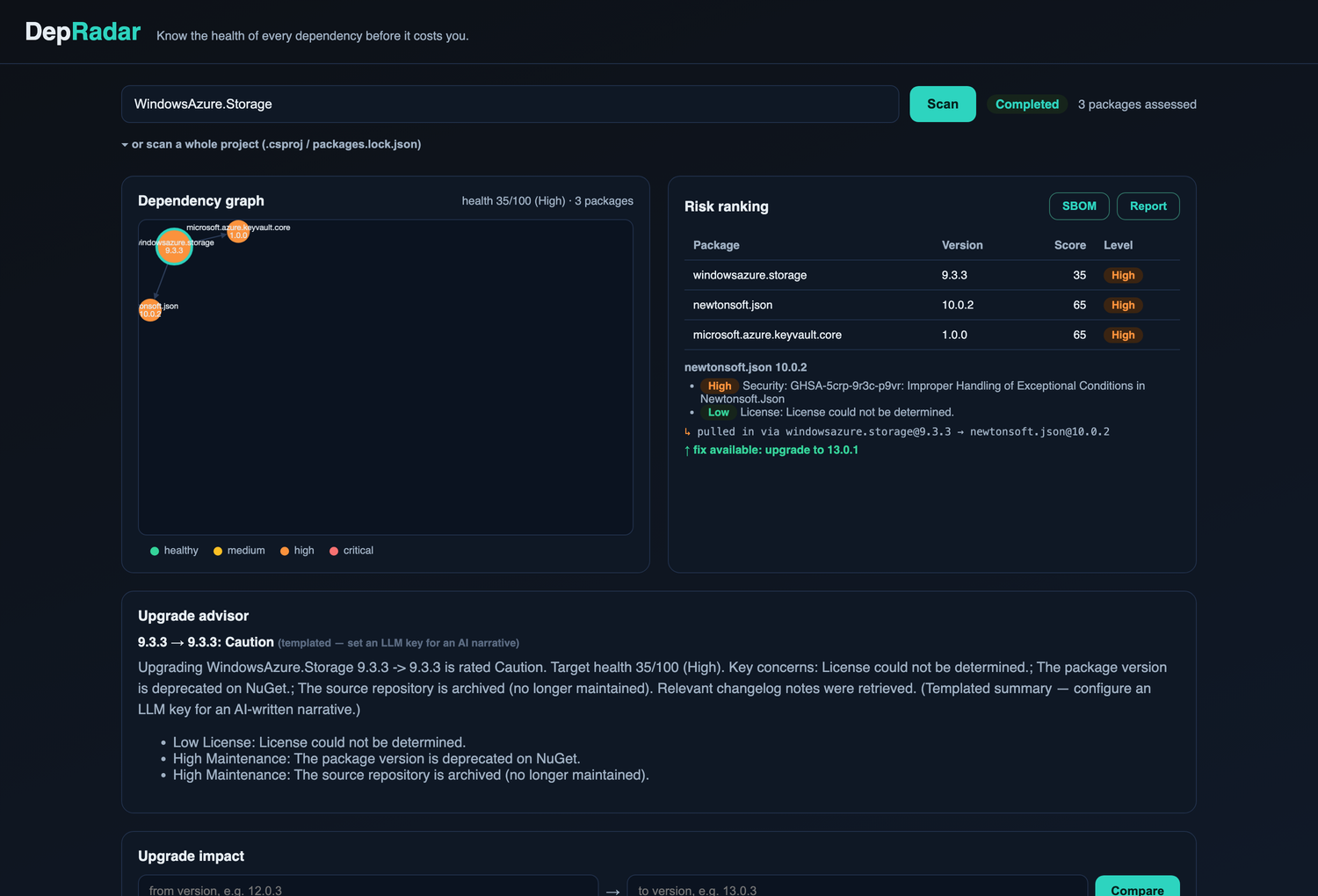Expand the scan whole project disclosure

pyautogui.click(x=272, y=144)
